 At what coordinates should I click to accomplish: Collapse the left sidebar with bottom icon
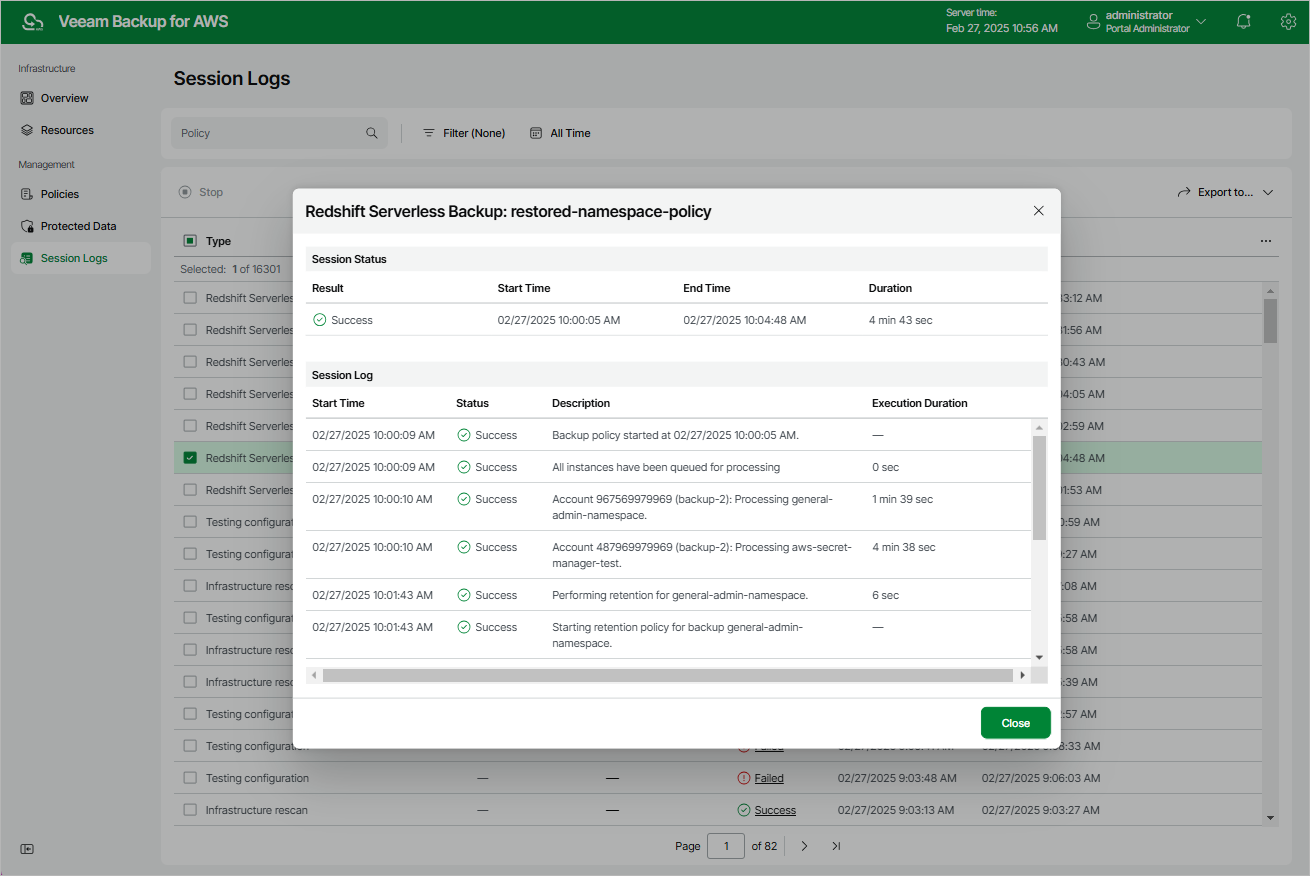tap(27, 849)
